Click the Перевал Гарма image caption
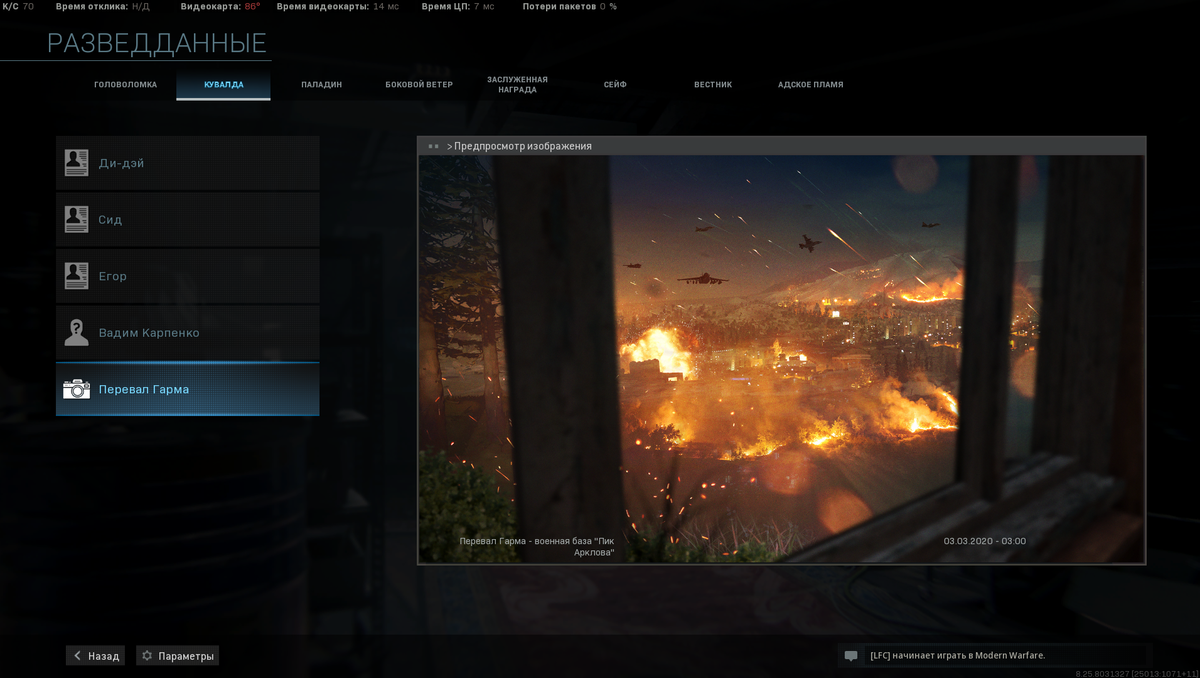 pos(536,546)
